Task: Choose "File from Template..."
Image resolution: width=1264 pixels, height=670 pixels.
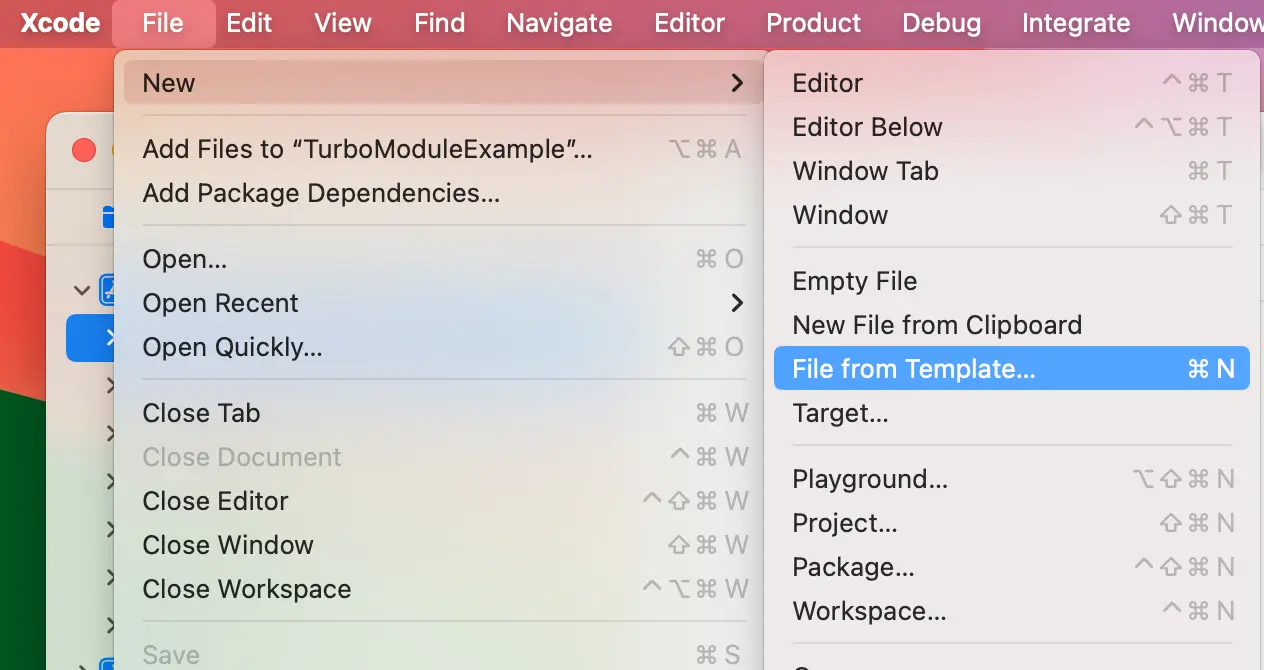Action: [x=912, y=368]
